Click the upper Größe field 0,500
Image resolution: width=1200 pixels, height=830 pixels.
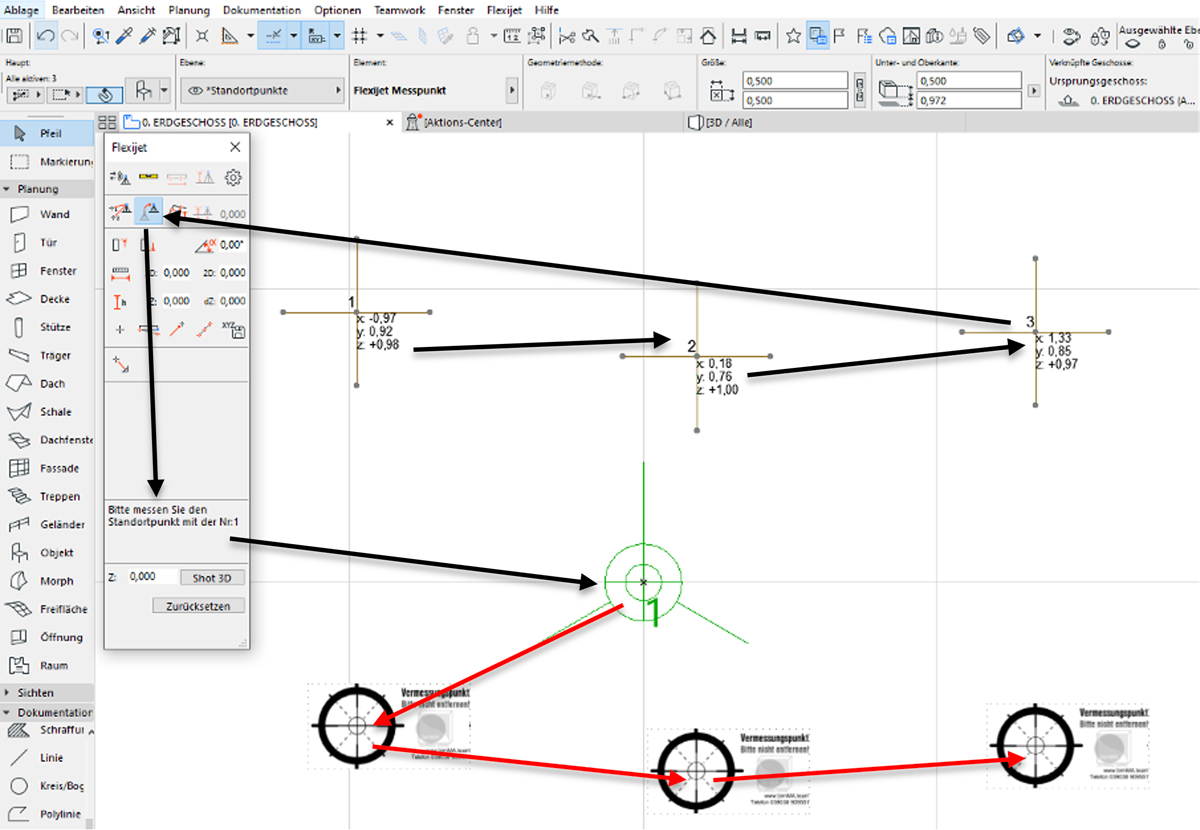point(795,81)
